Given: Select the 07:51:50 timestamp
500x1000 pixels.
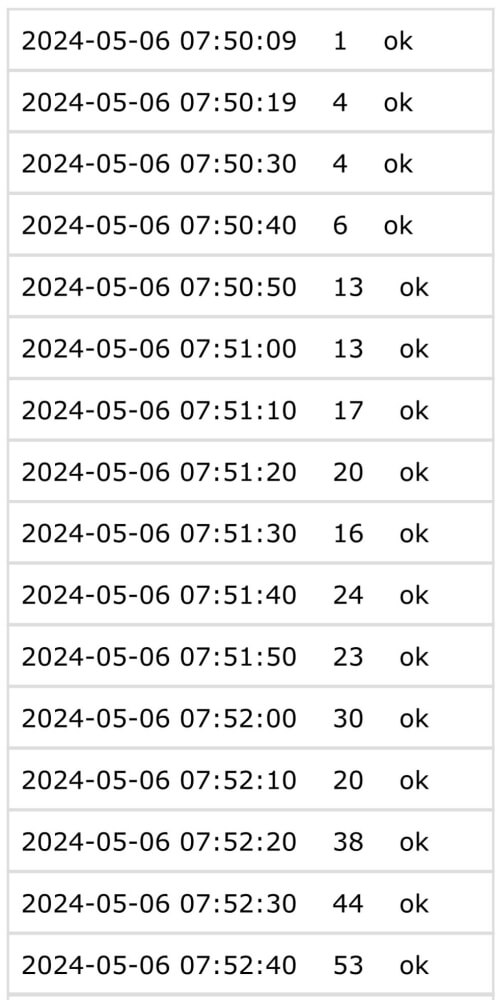Looking at the screenshot, I should point(159,657).
